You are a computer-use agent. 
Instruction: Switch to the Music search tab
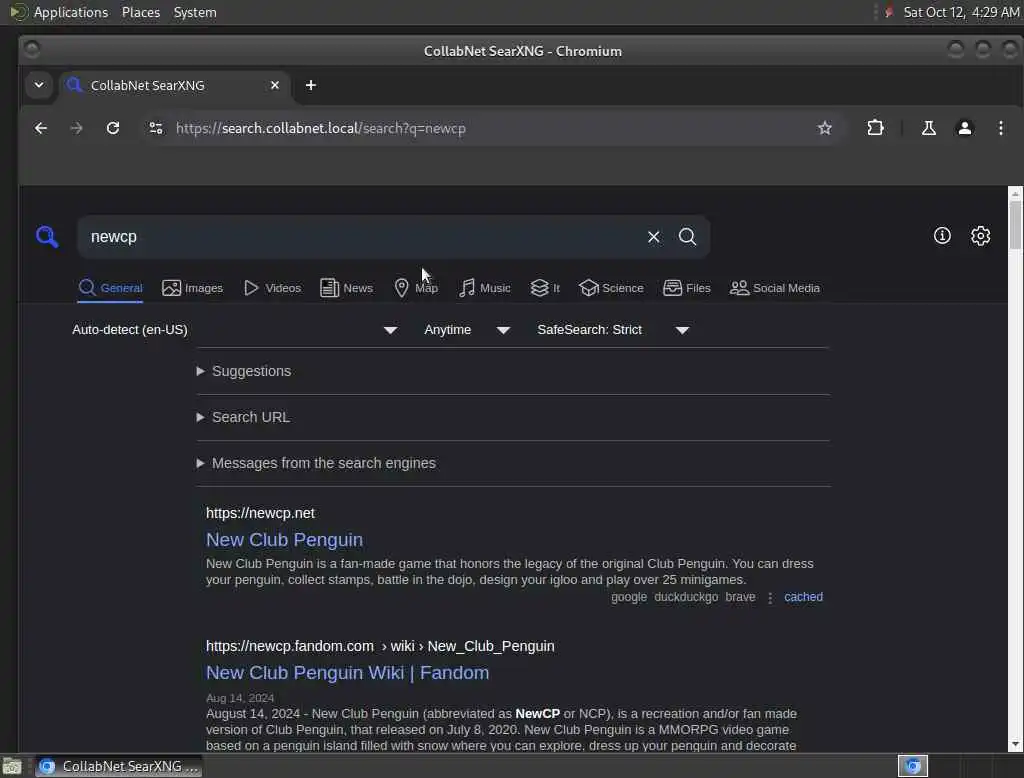click(x=485, y=288)
